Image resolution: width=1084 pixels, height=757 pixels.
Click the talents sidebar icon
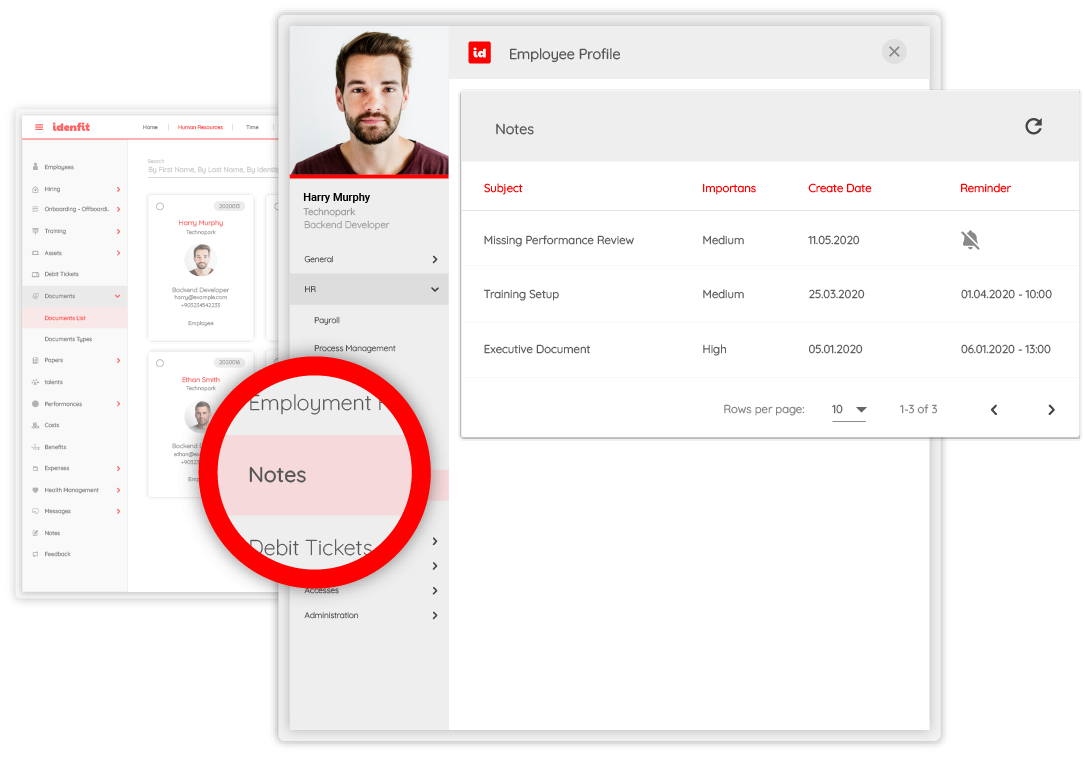coord(35,382)
